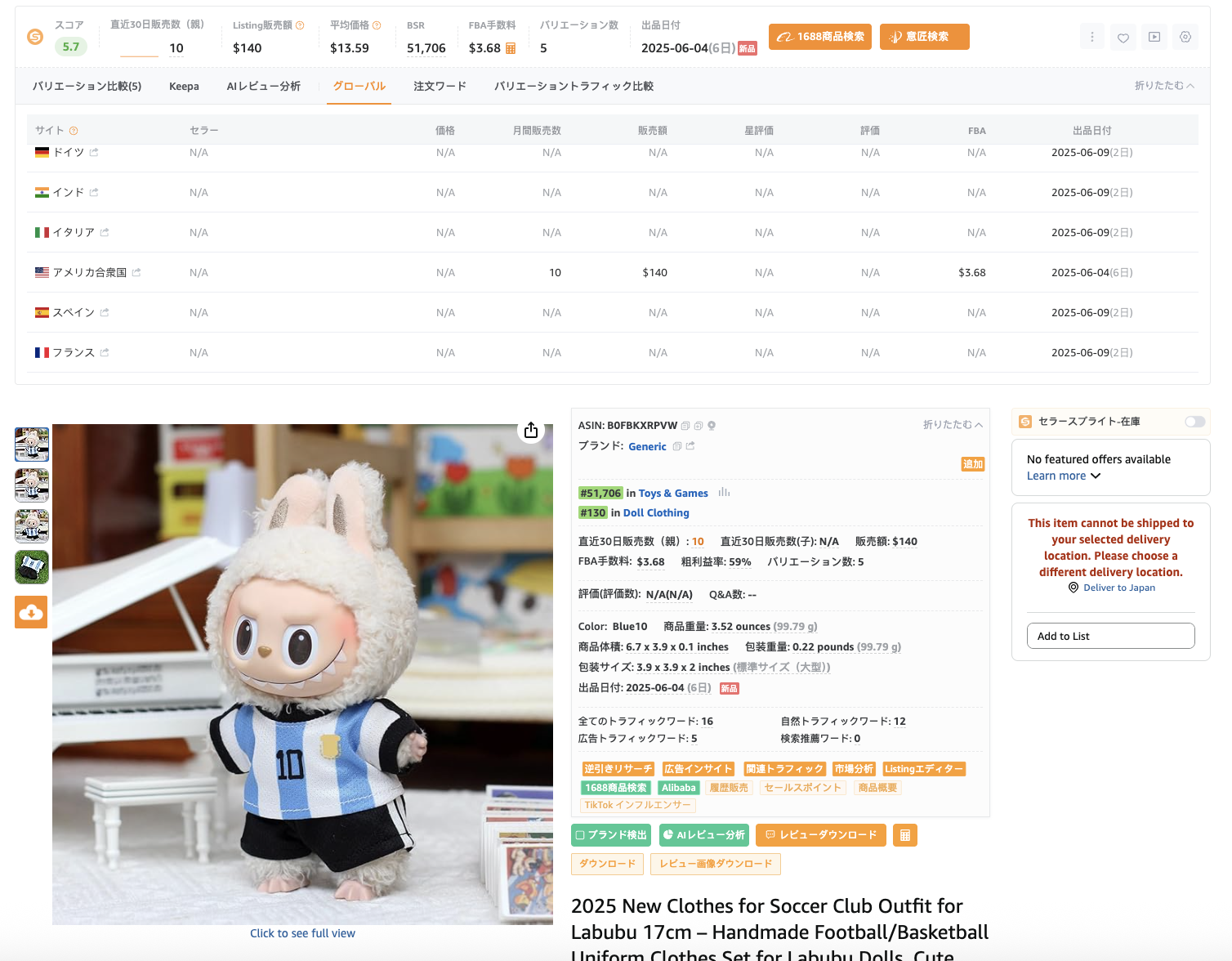Open brand external link icon beside Generic
Screen dimensions: 1232x961
coord(690,446)
